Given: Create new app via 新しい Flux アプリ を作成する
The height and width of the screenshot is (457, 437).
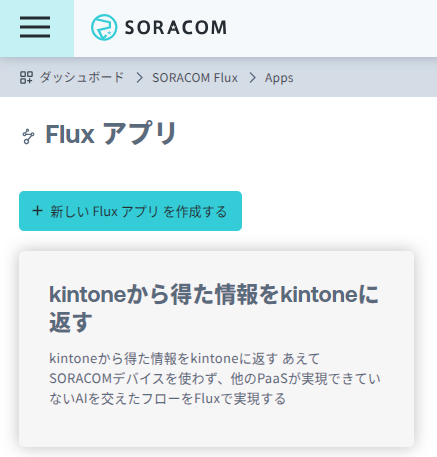Looking at the screenshot, I should pos(130,211).
